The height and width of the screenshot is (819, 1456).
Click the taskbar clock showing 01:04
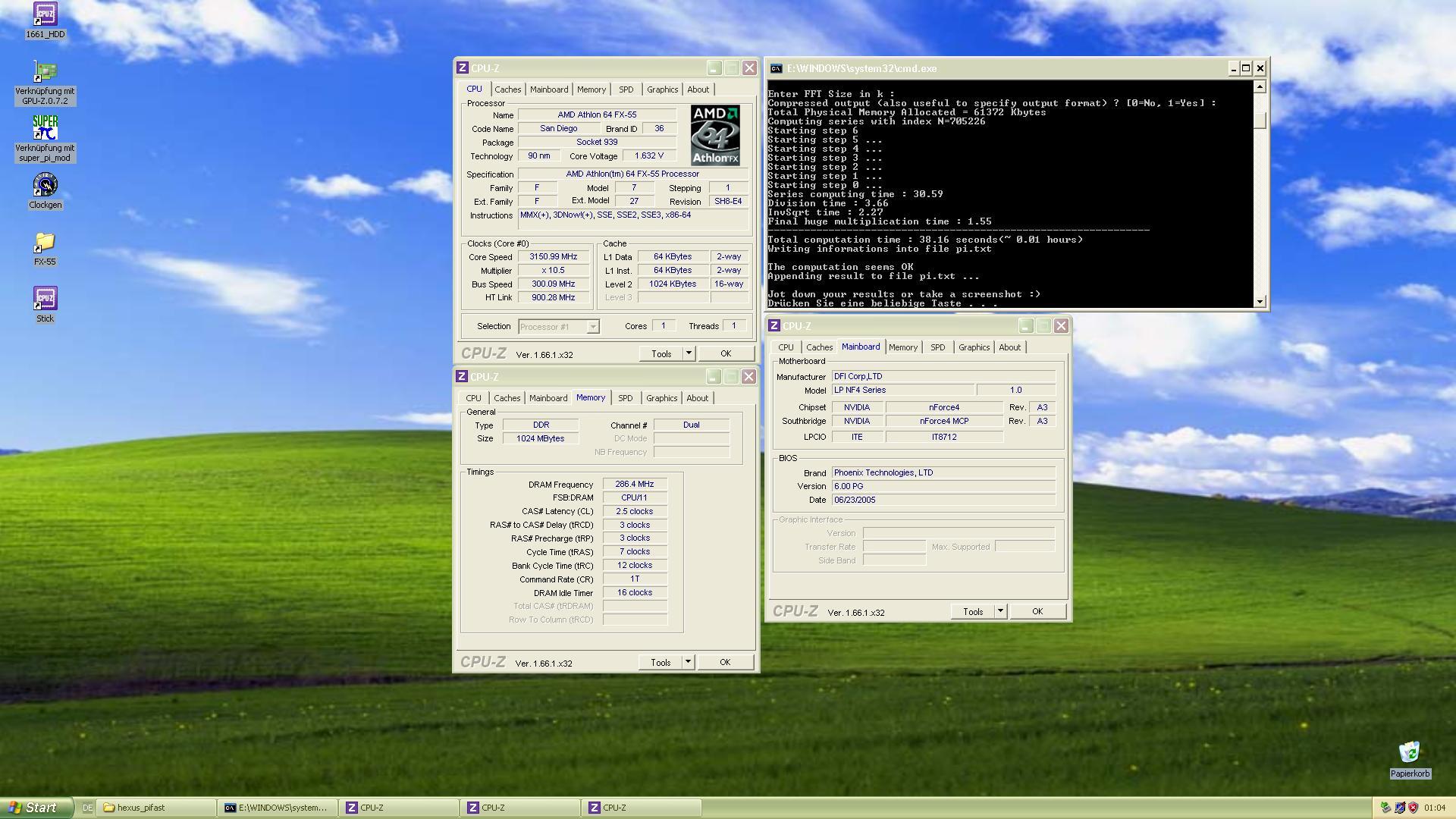(1435, 808)
